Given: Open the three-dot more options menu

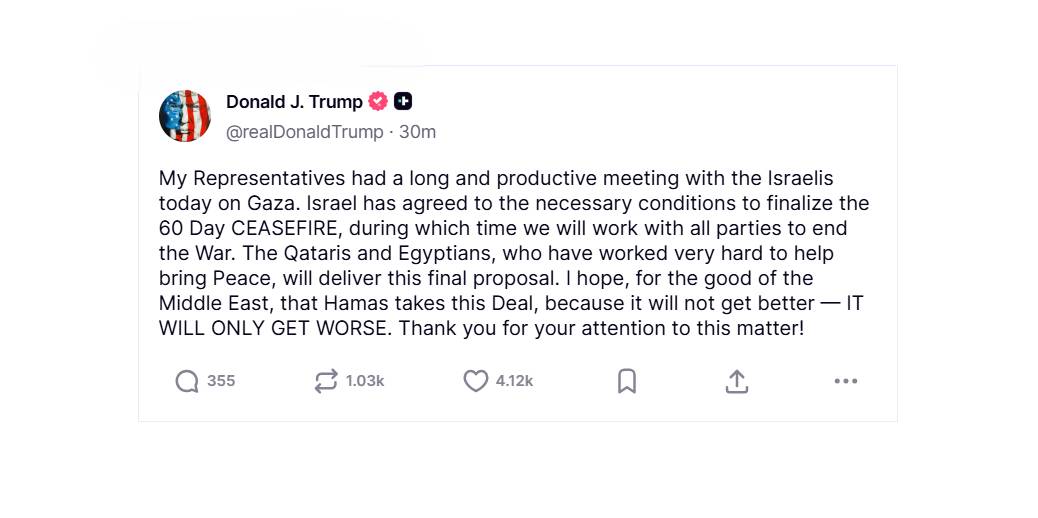Looking at the screenshot, I should point(845,381).
